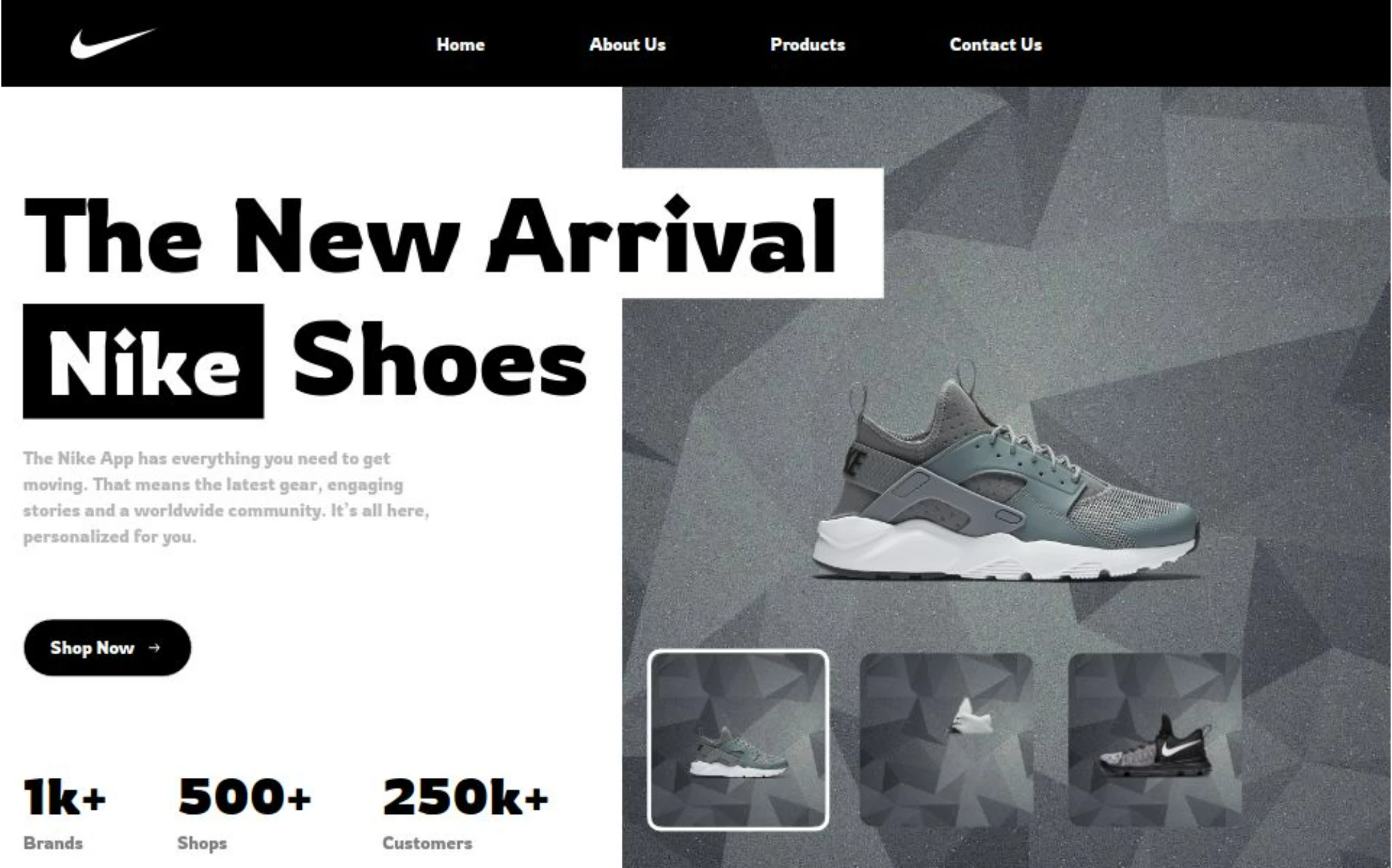This screenshot has height=868, width=1392.
Task: Click the "Shoes" heading word
Action: (x=440, y=359)
